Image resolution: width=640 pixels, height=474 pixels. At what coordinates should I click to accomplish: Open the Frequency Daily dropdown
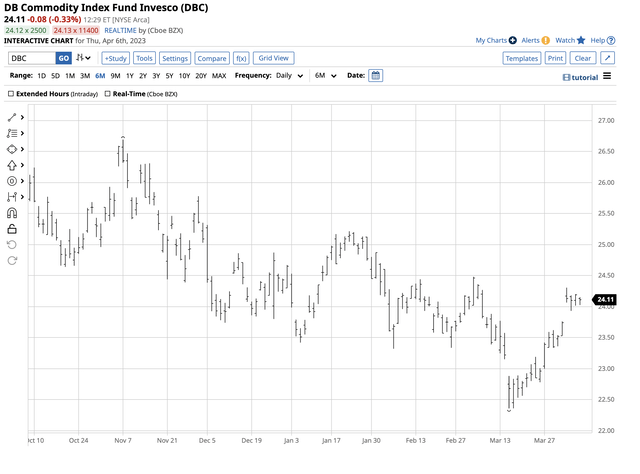tap(289, 76)
